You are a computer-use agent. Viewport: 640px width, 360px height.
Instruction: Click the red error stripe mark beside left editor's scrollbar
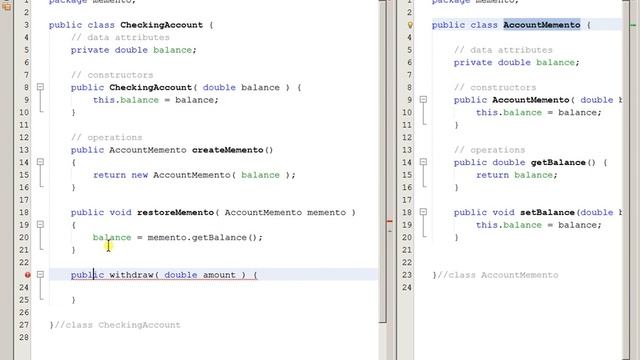click(389, 221)
